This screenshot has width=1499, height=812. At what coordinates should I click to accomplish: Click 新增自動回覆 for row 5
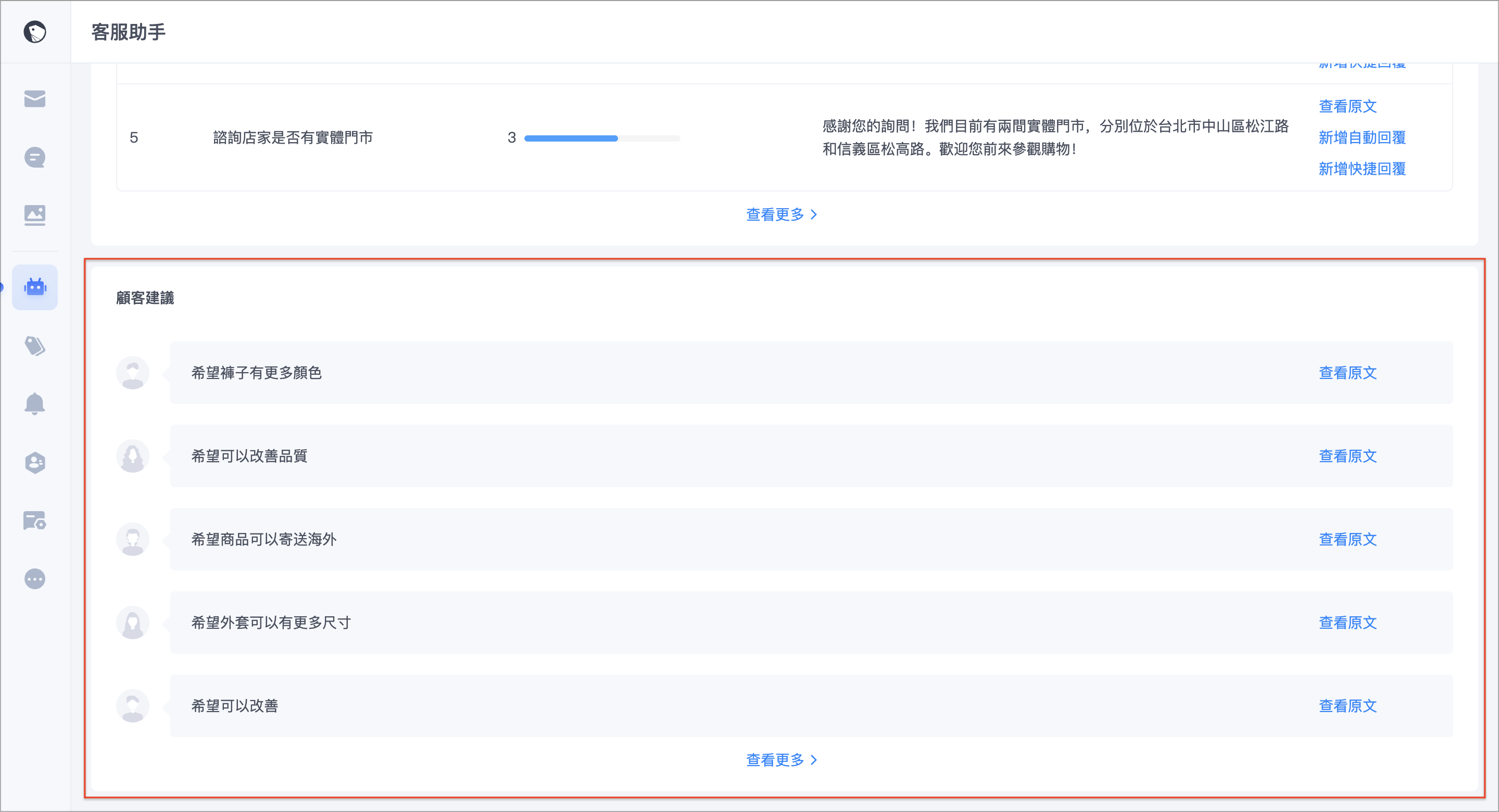(x=1362, y=138)
